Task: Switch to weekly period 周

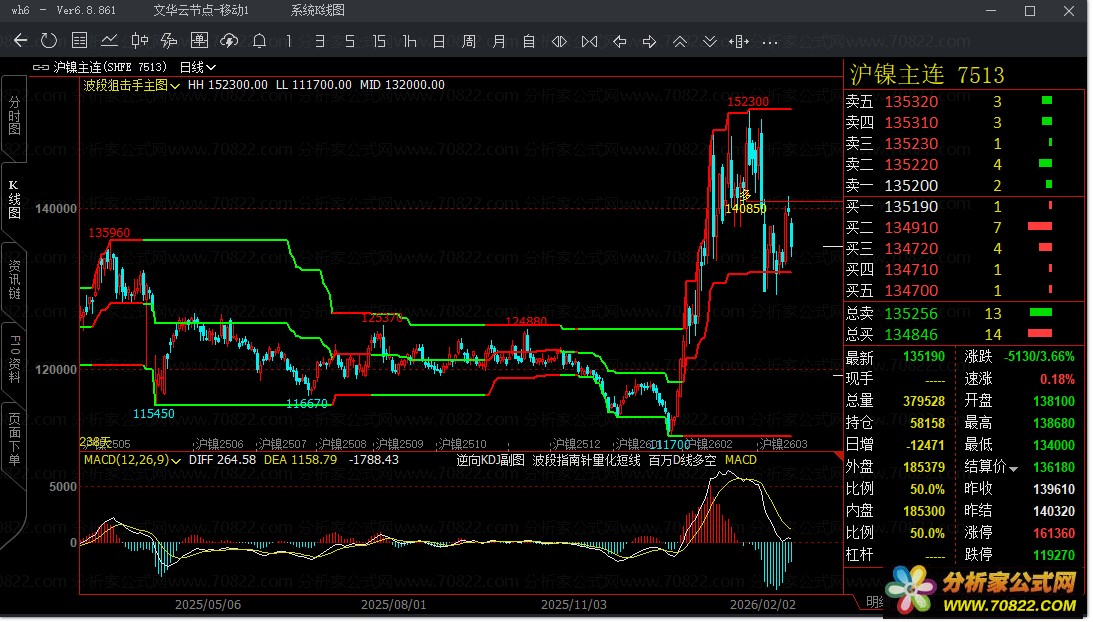Action: (469, 41)
